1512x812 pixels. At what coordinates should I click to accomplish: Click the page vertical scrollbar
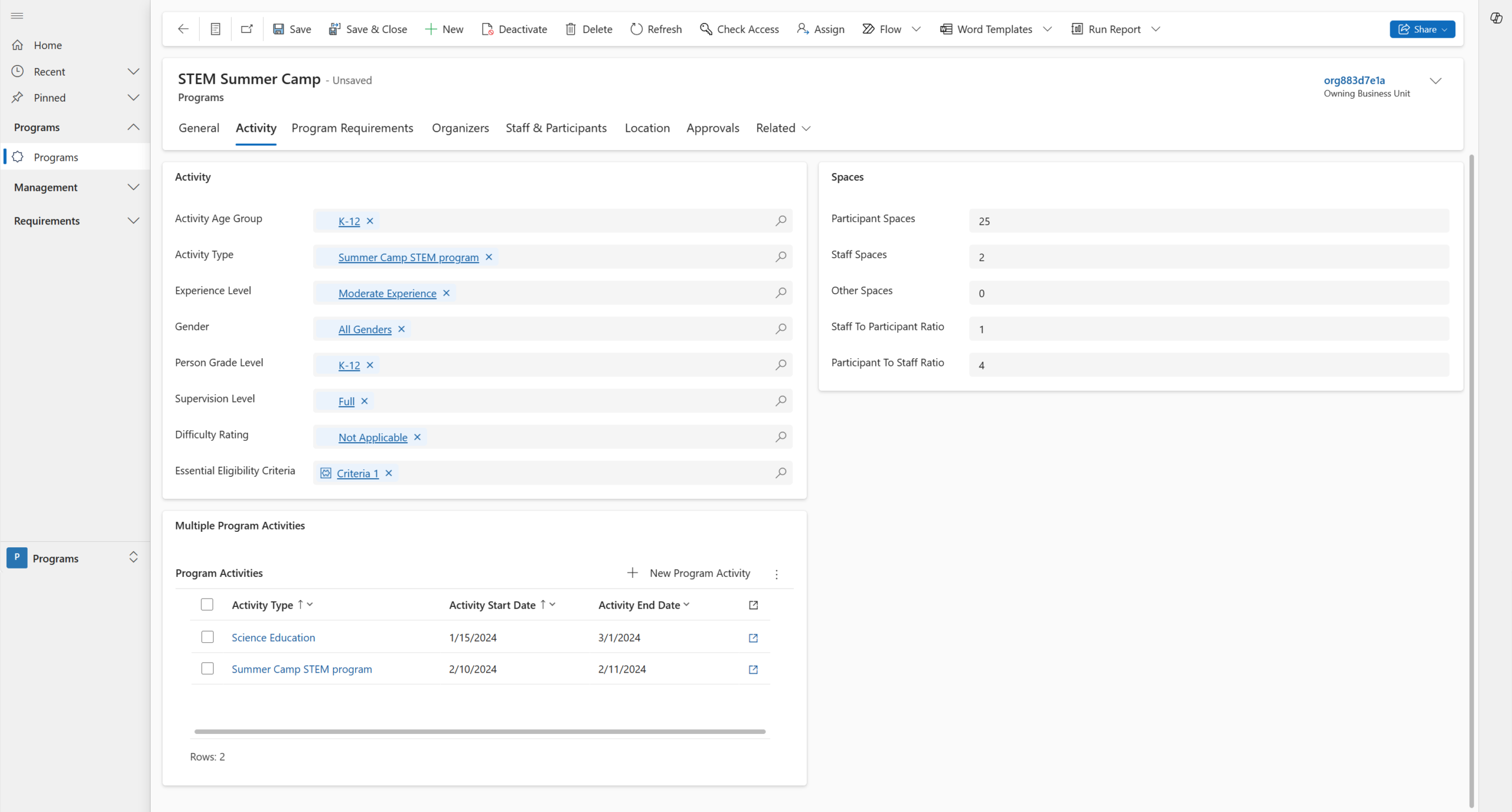(1472, 482)
